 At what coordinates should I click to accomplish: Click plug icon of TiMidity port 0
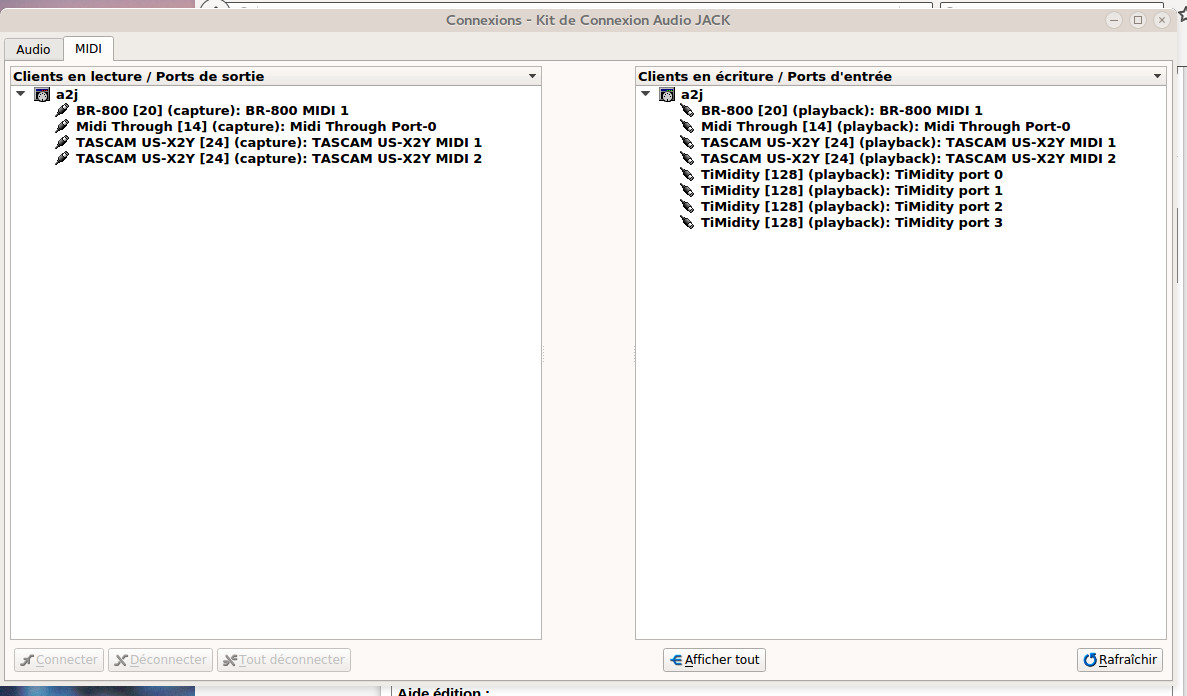tap(687, 174)
